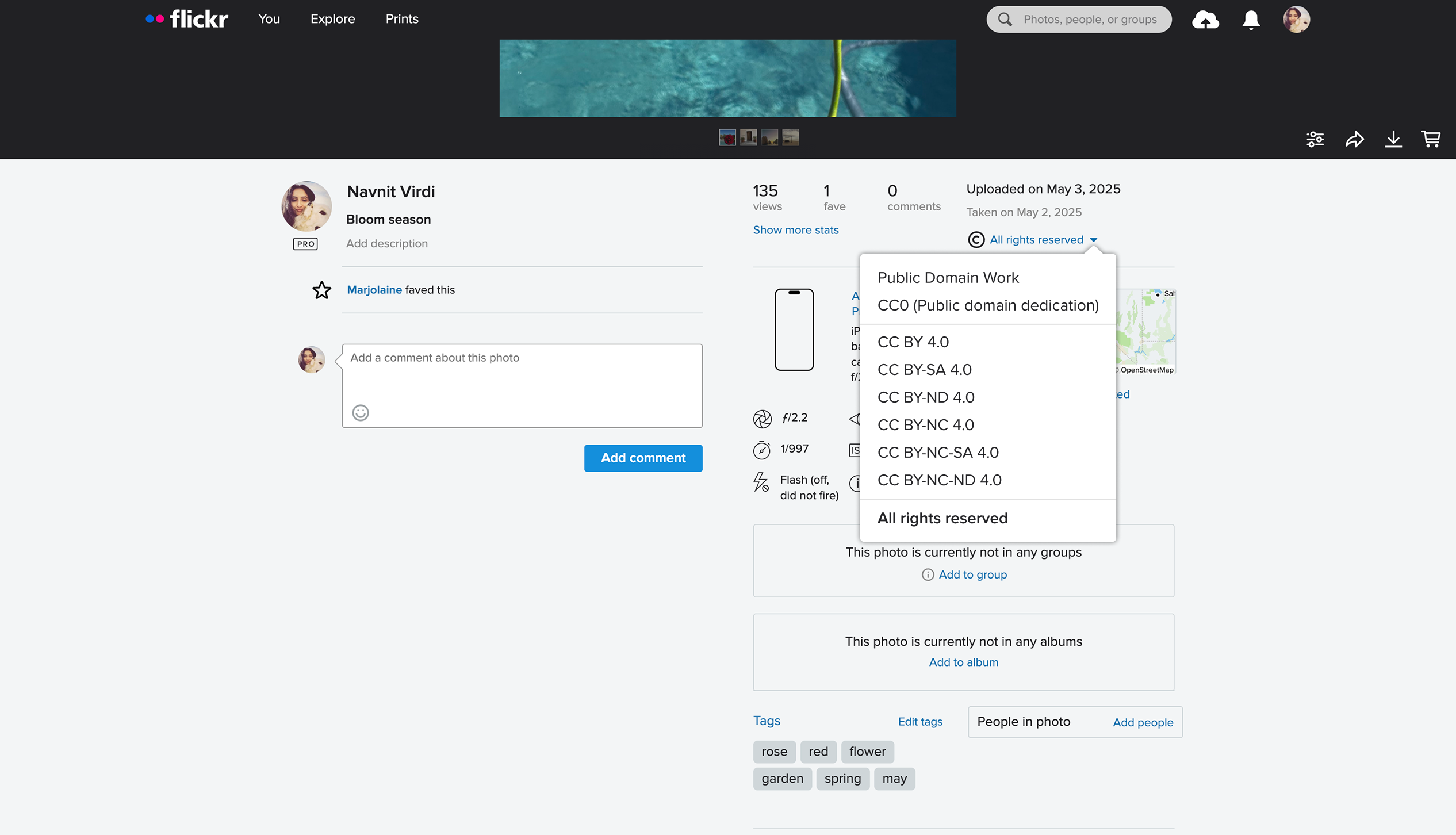This screenshot has height=835, width=1456.
Task: Open the Explore menu
Action: point(332,19)
